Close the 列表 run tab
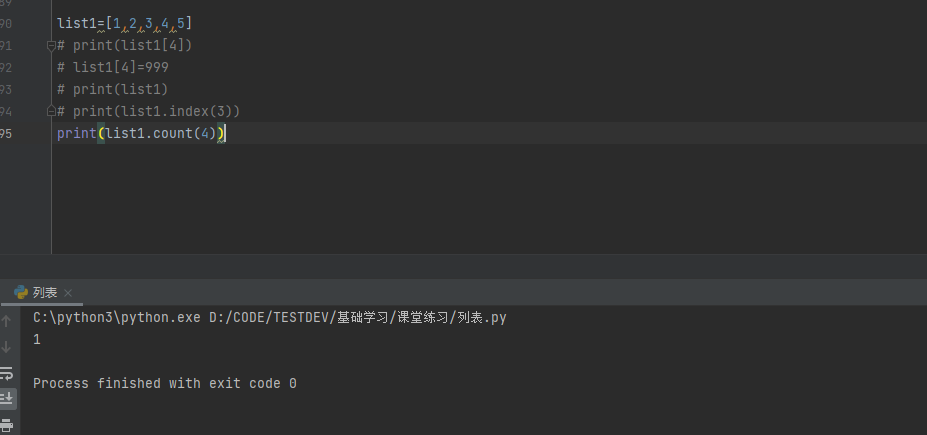This screenshot has width=927, height=435. [x=68, y=293]
